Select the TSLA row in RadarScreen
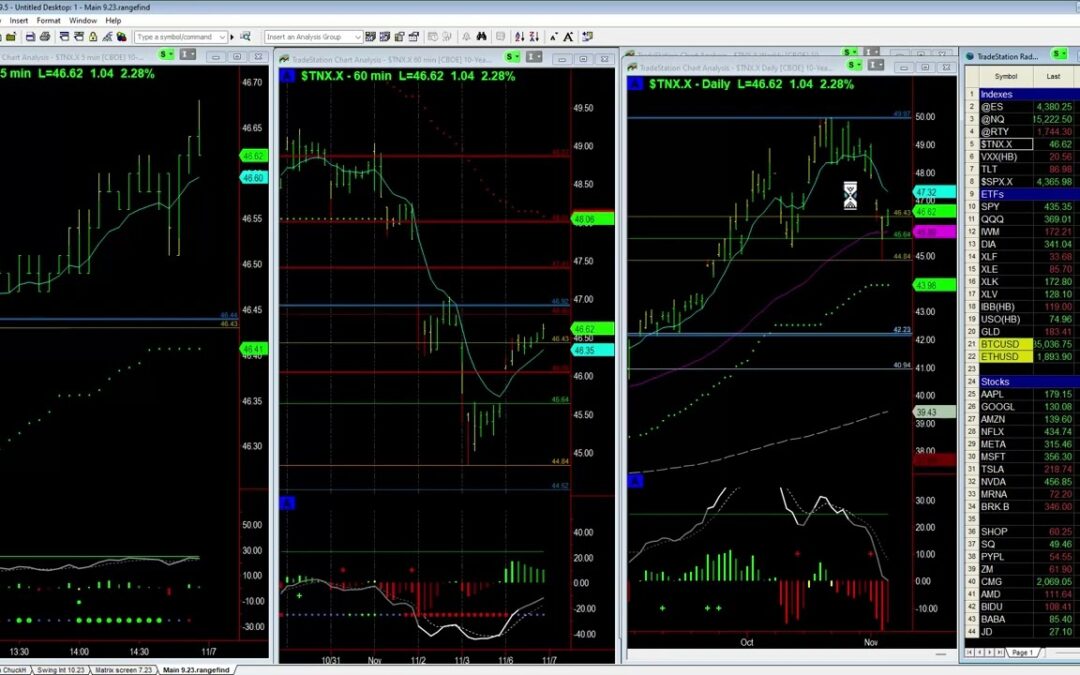Image resolution: width=1080 pixels, height=675 pixels. click(1022, 469)
